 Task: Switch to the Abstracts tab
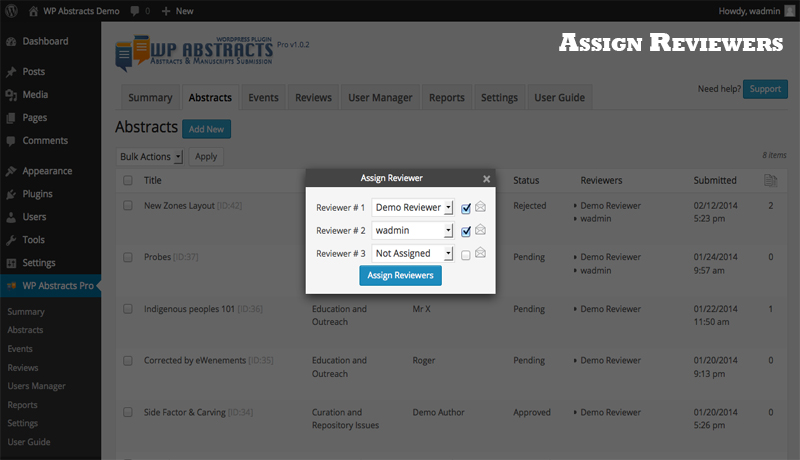(210, 97)
